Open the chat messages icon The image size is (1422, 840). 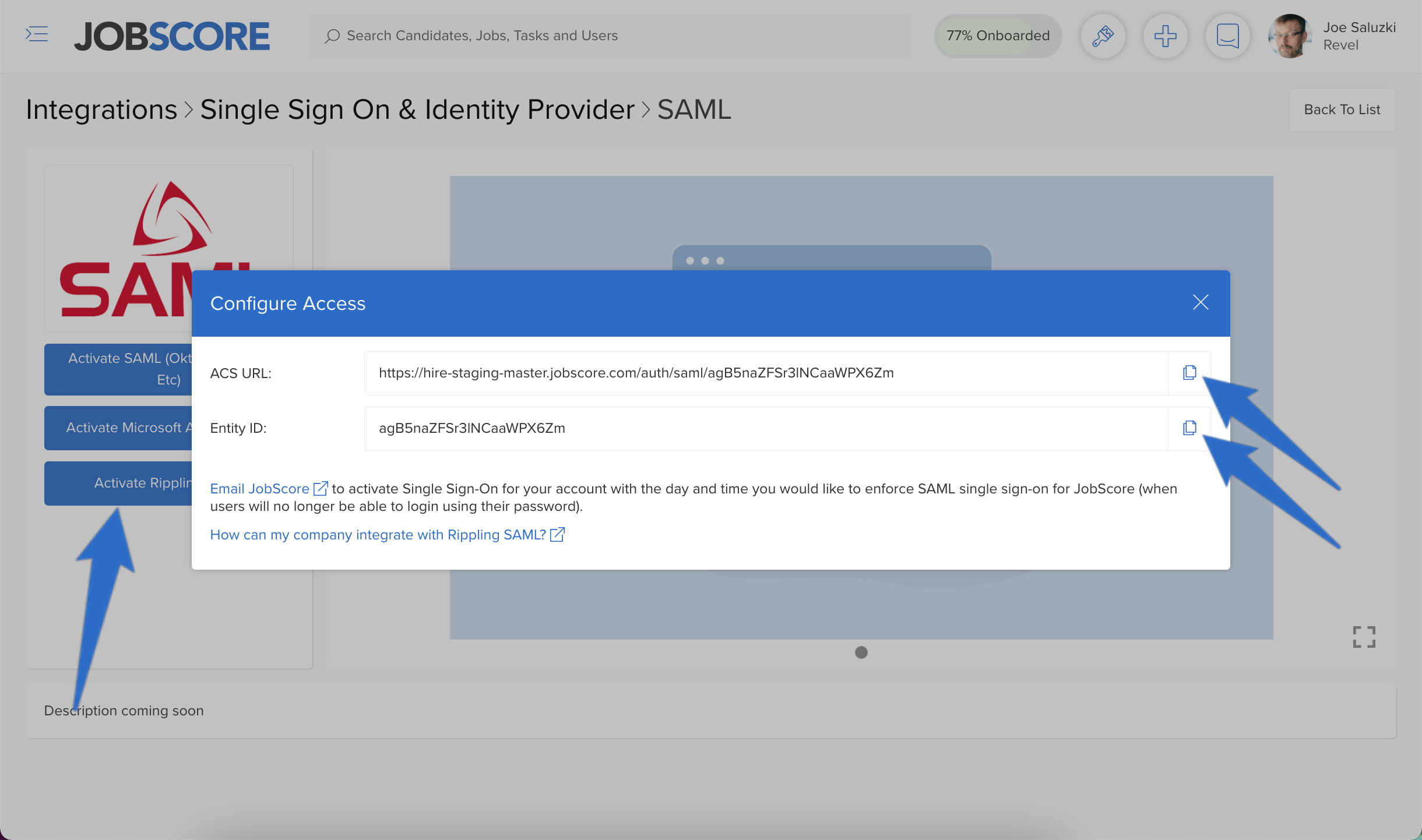pyautogui.click(x=1227, y=36)
